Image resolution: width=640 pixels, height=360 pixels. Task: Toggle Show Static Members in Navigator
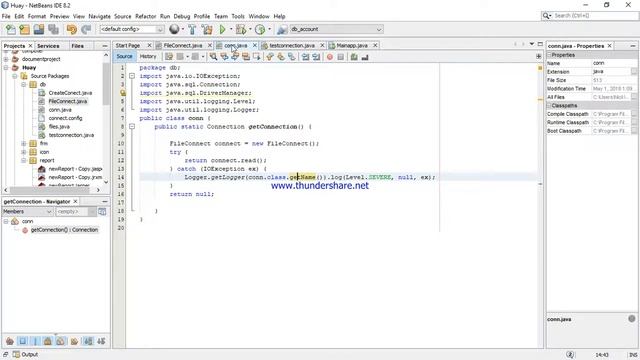[35, 341]
